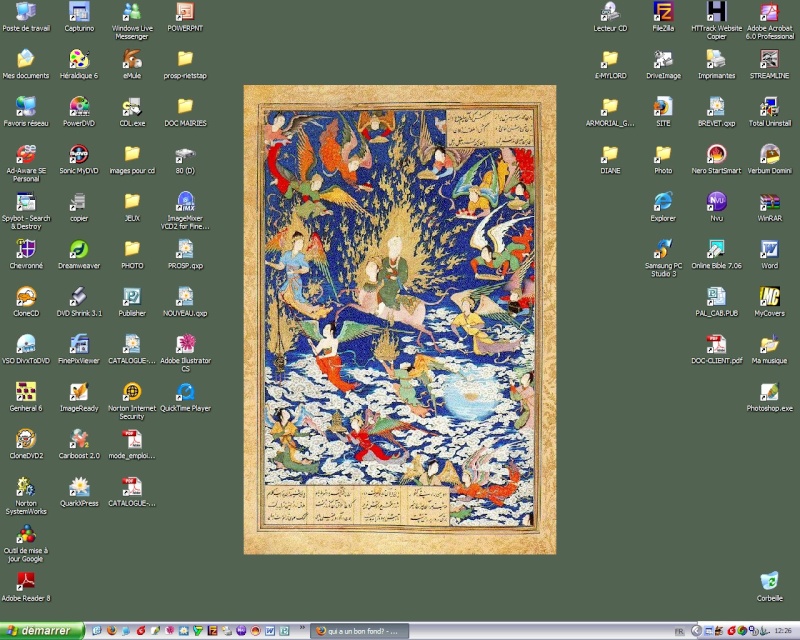Launch Total Uninstall shortcut

coord(769,111)
